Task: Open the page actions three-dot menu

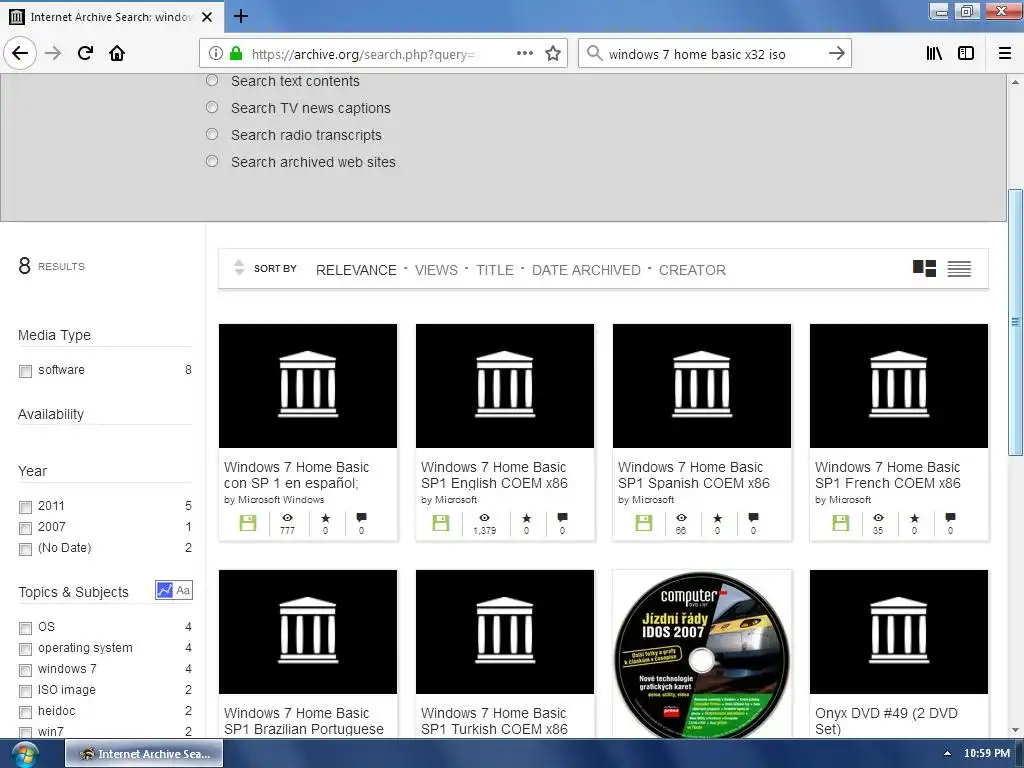Action: coord(524,53)
